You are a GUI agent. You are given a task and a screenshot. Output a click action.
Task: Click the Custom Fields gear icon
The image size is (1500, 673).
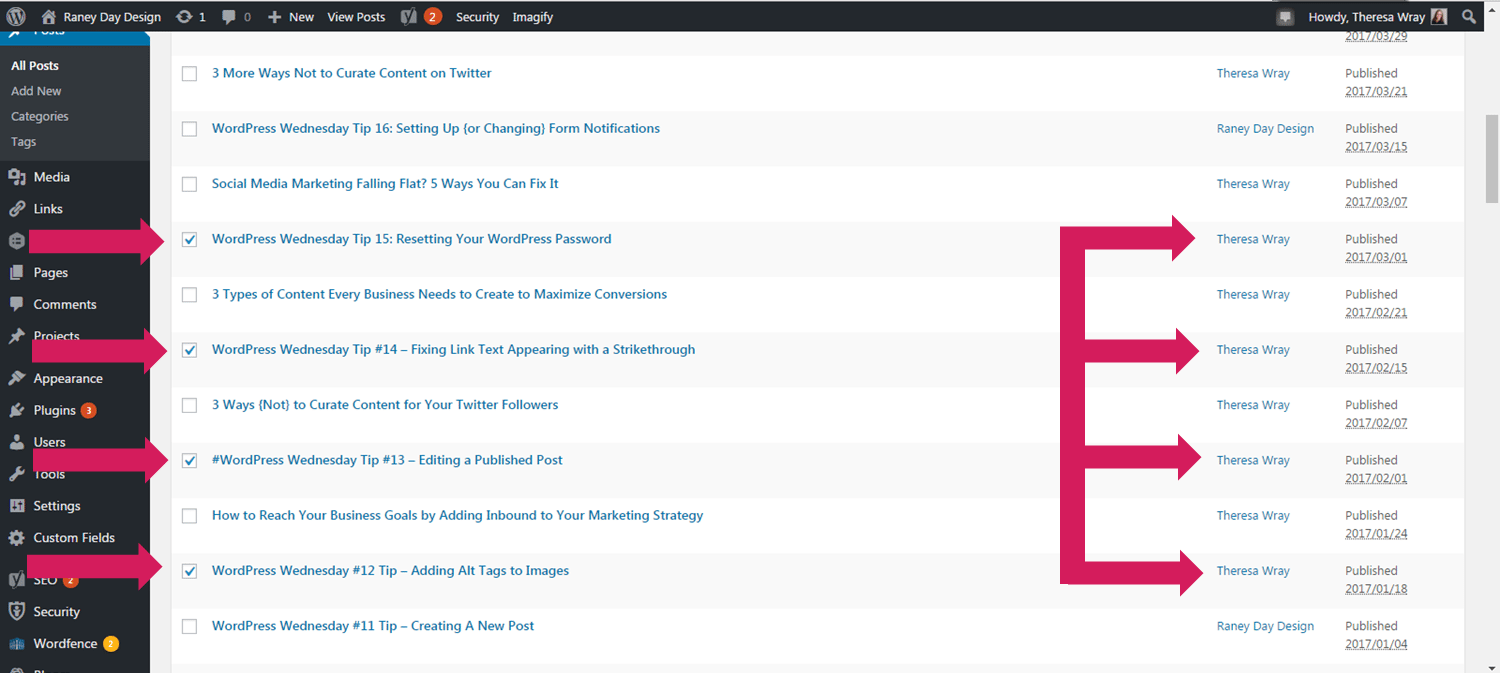point(17,538)
